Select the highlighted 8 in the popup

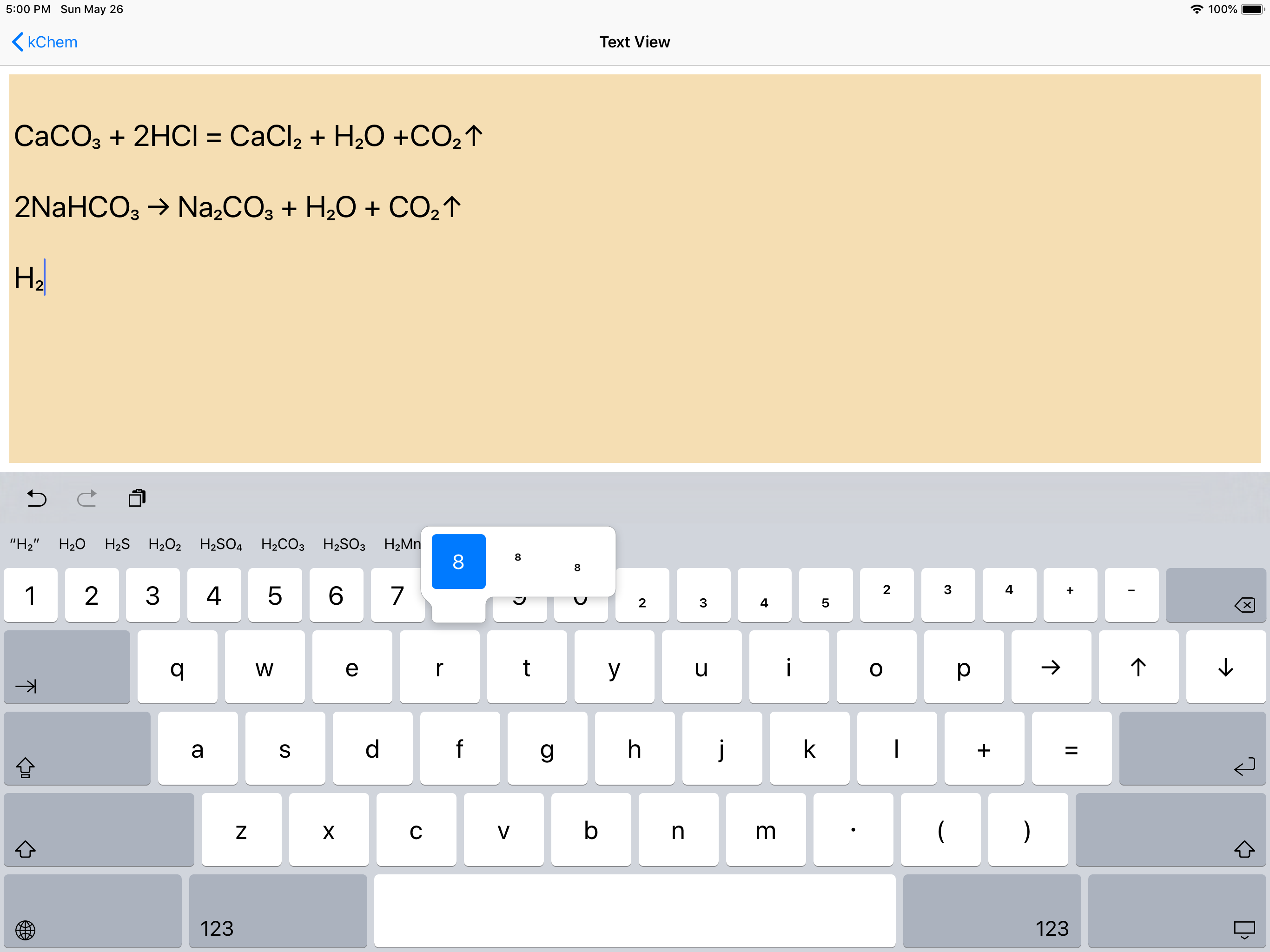click(458, 562)
